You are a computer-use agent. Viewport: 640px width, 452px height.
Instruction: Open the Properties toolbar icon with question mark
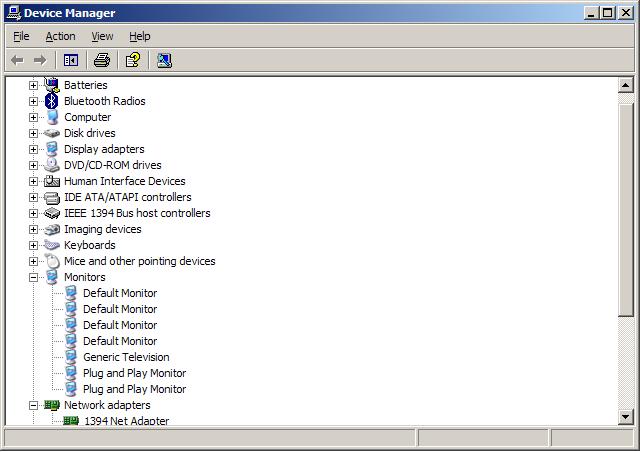[133, 60]
